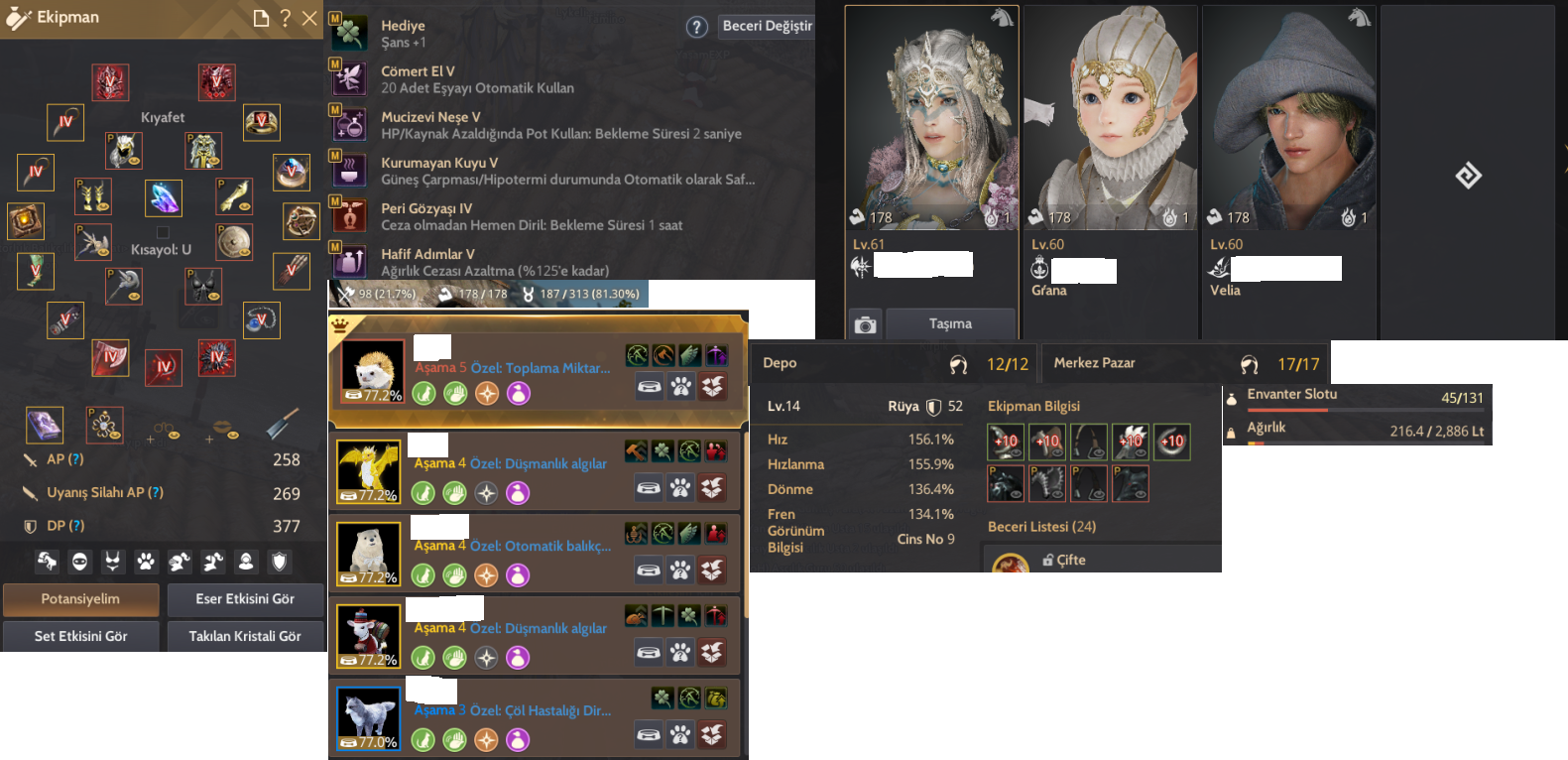Click the Potansiyelim button
Viewport: 1568px width, 760px height.
81,599
